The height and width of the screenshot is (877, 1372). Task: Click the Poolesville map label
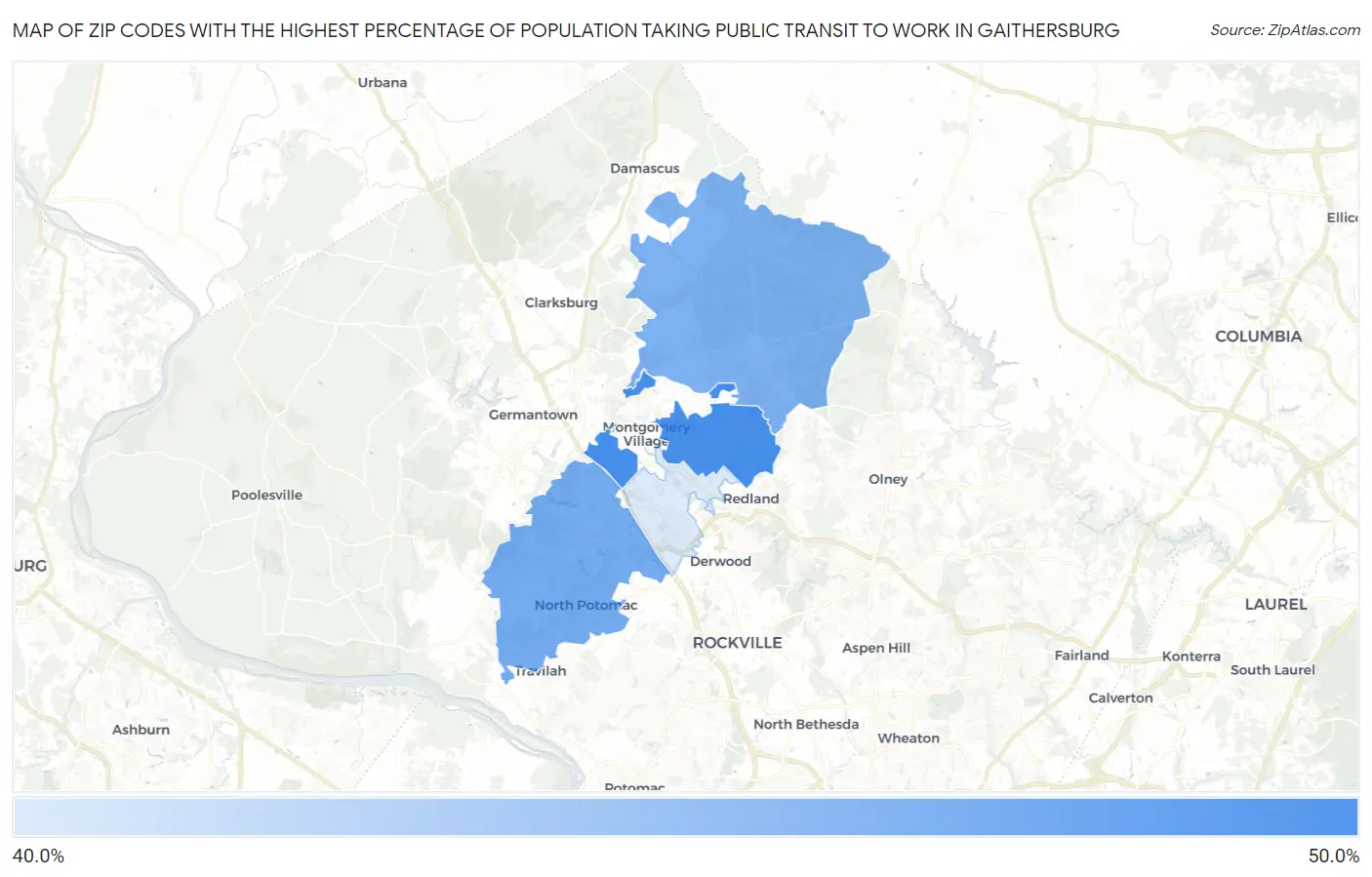coord(266,495)
